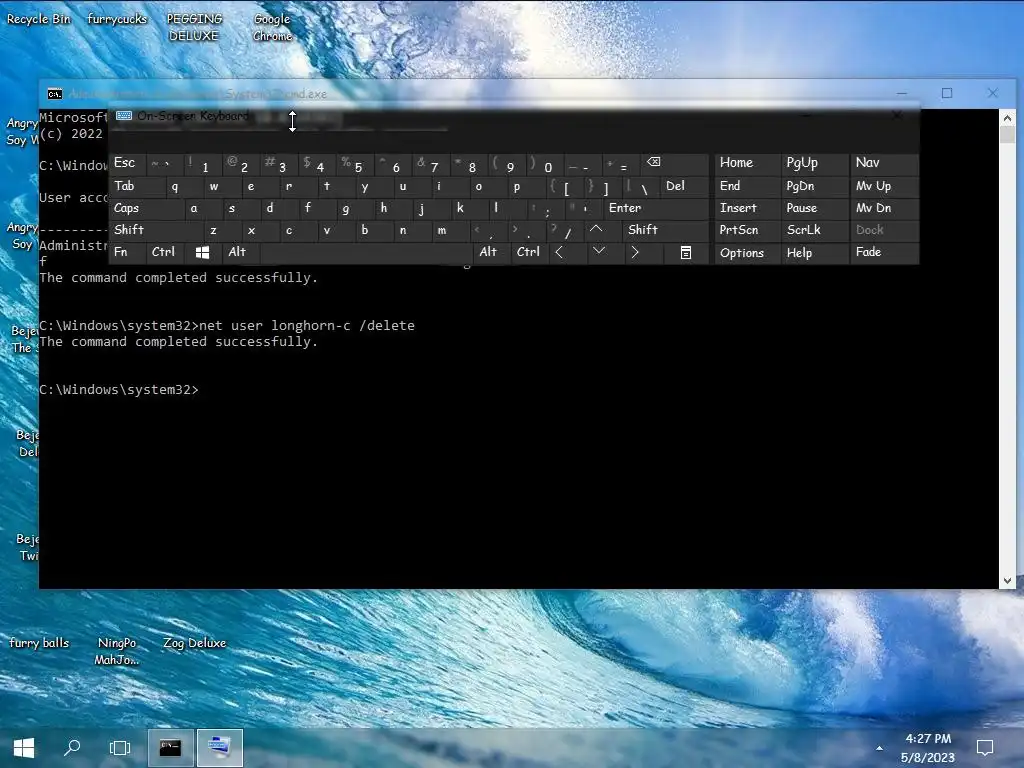Image resolution: width=1024 pixels, height=768 pixels.
Task: Toggle the left Ctrl key
Action: [165, 253]
